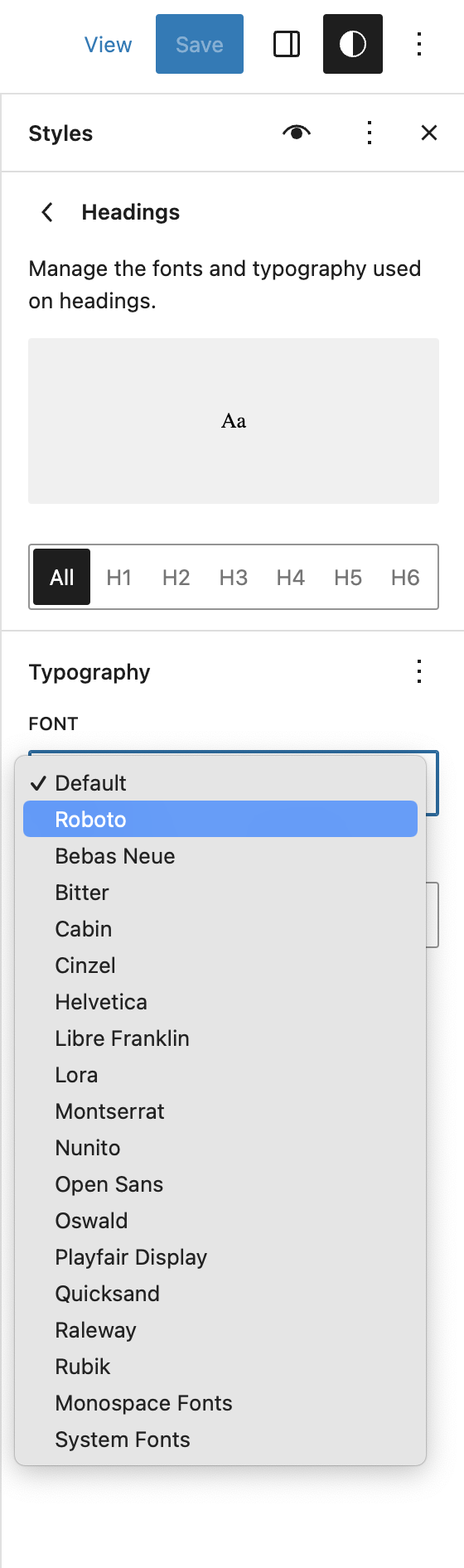The height and width of the screenshot is (1568, 464).
Task: Click the Save button
Action: point(200,44)
